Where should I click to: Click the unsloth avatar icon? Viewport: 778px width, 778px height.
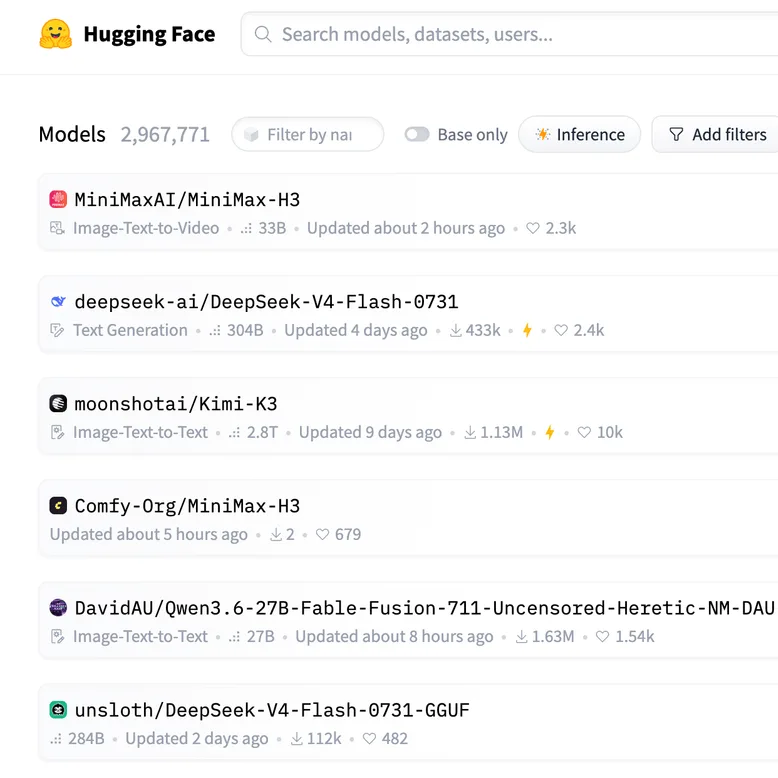(58, 710)
